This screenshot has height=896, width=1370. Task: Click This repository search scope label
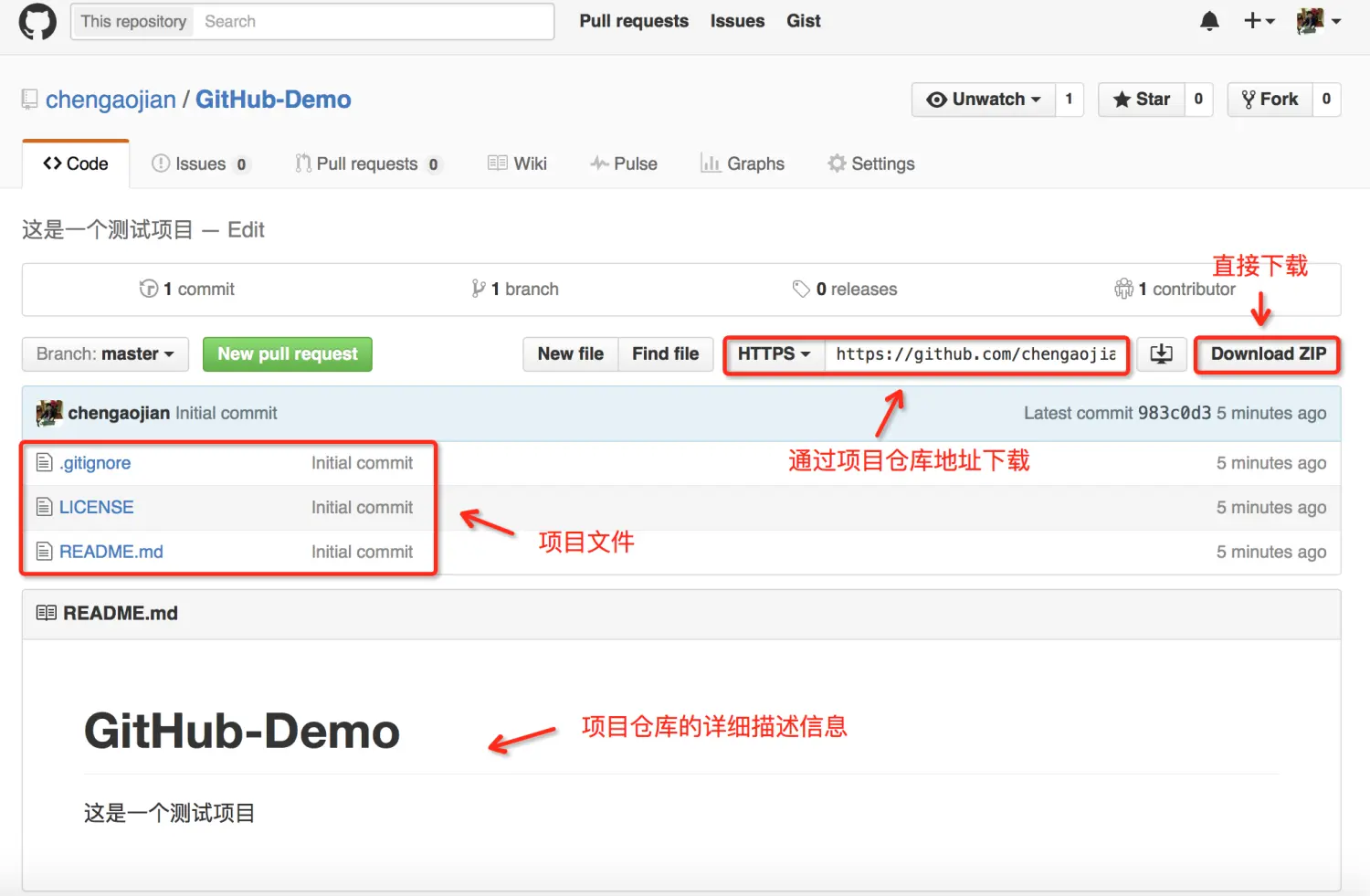tap(133, 22)
